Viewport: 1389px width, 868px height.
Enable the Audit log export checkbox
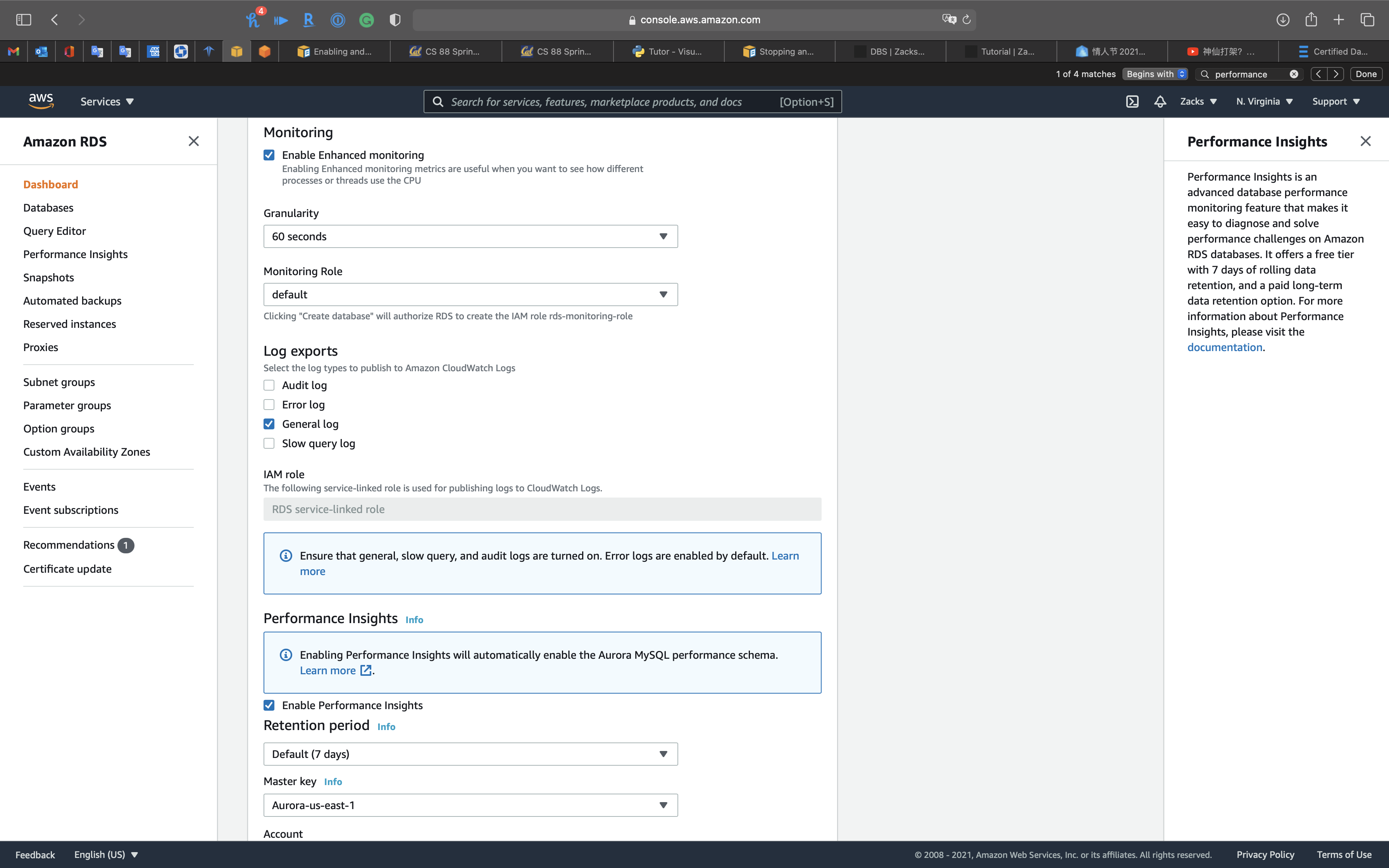click(269, 385)
